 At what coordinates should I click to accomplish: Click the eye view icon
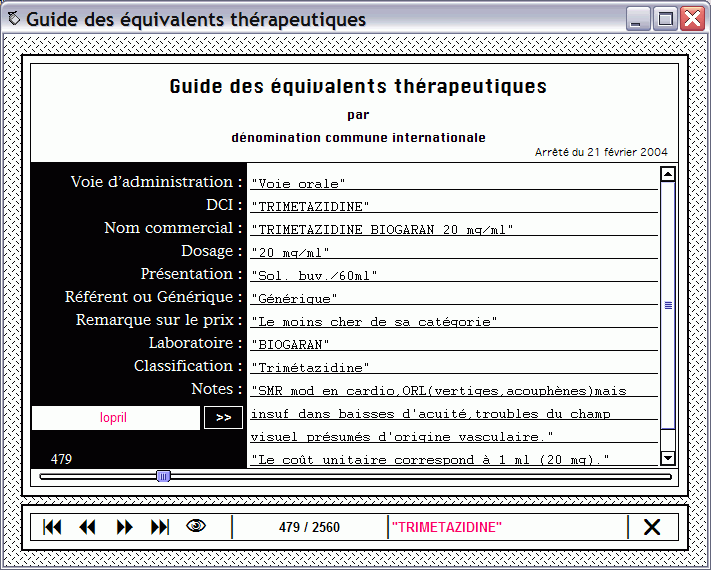coord(196,526)
